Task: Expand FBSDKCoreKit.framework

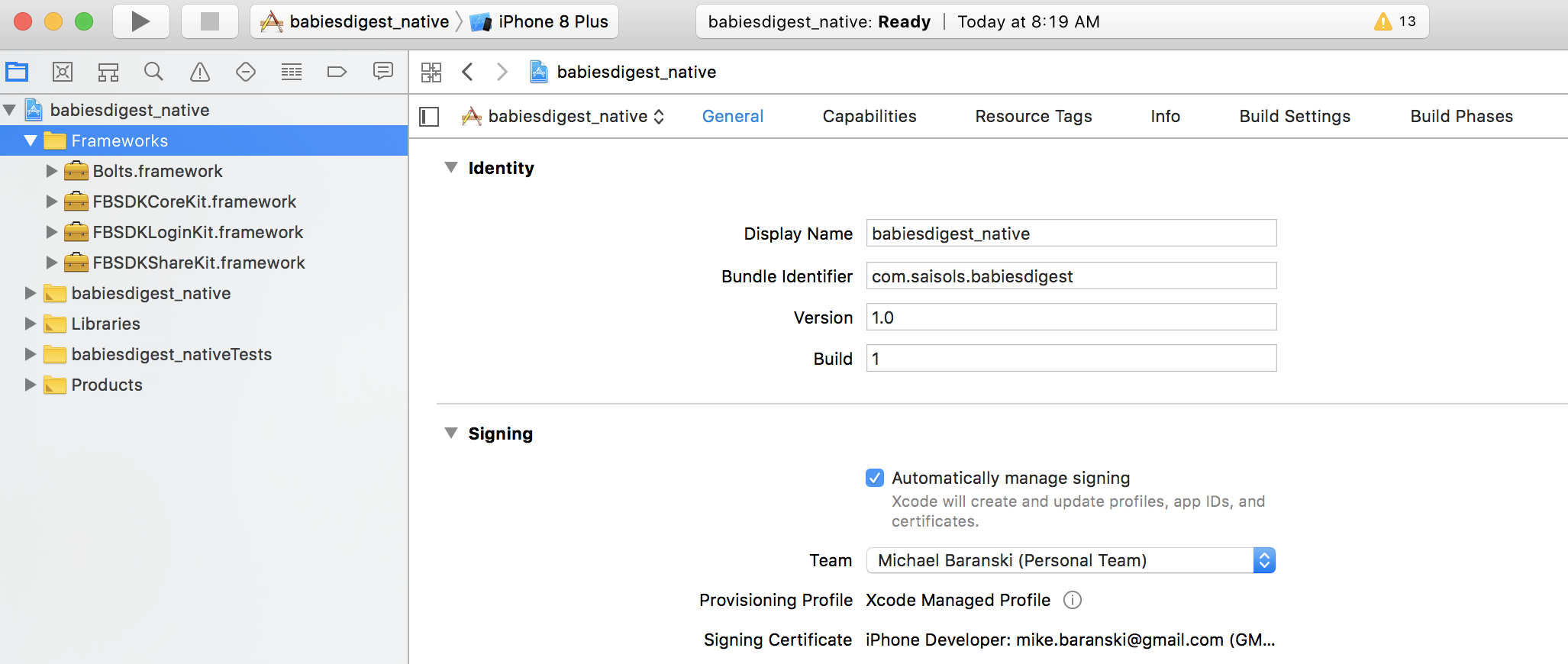Action: (x=52, y=201)
